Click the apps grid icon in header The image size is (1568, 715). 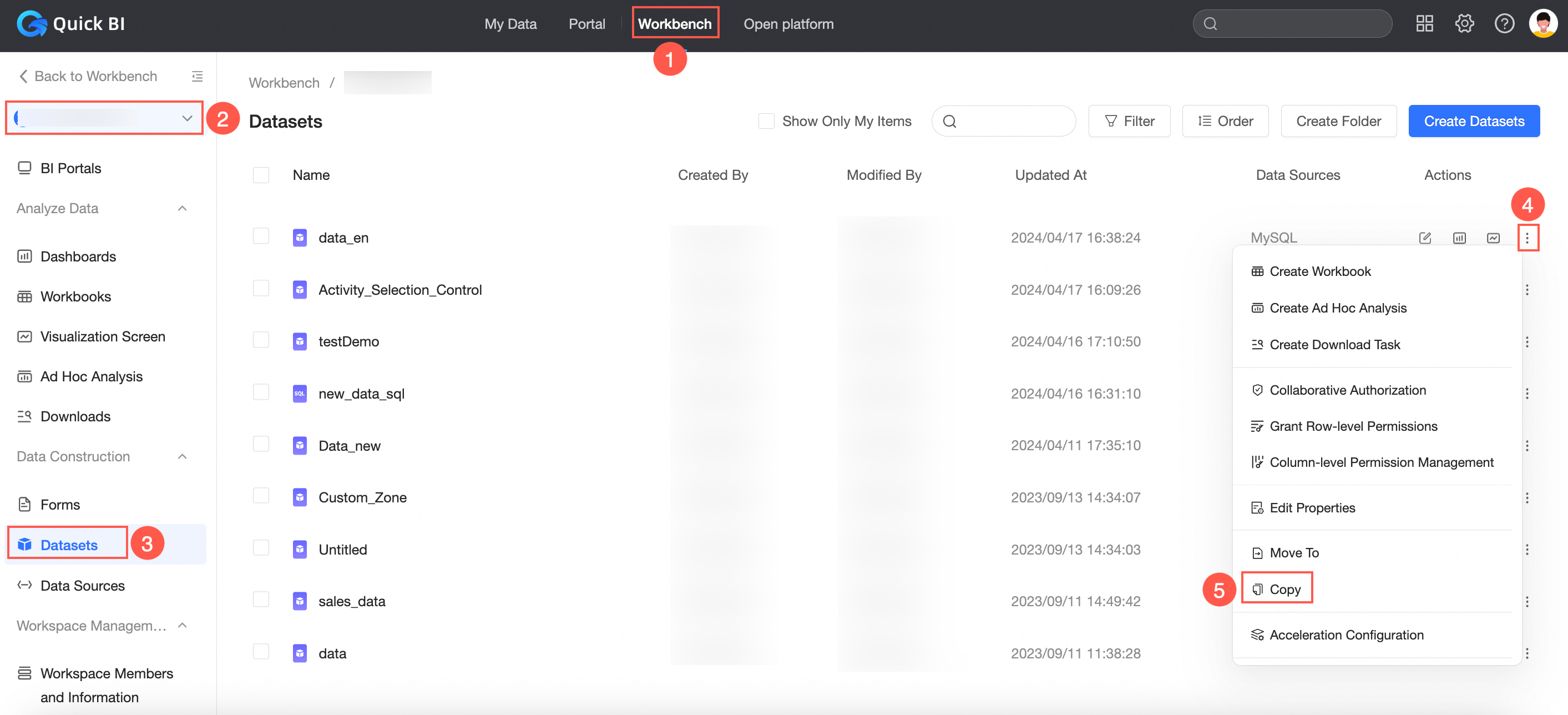pos(1424,24)
